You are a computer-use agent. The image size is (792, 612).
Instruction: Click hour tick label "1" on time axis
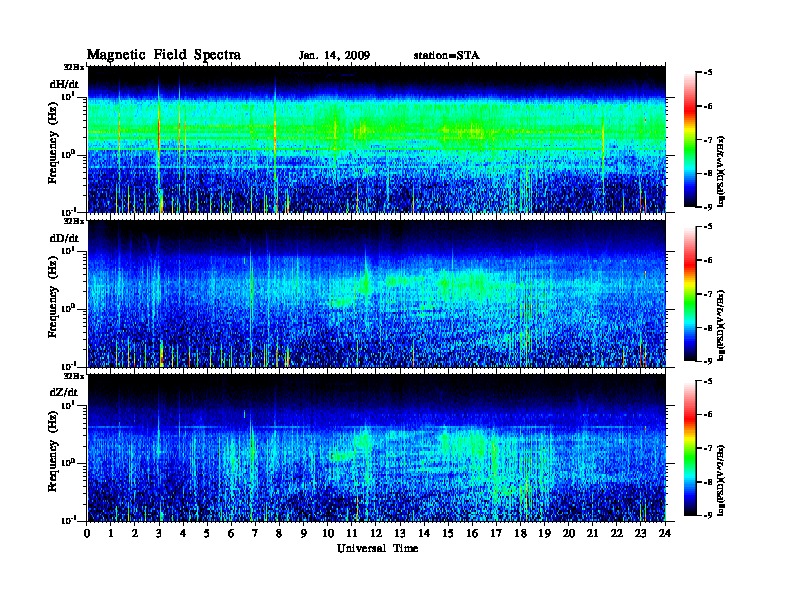(x=111, y=533)
